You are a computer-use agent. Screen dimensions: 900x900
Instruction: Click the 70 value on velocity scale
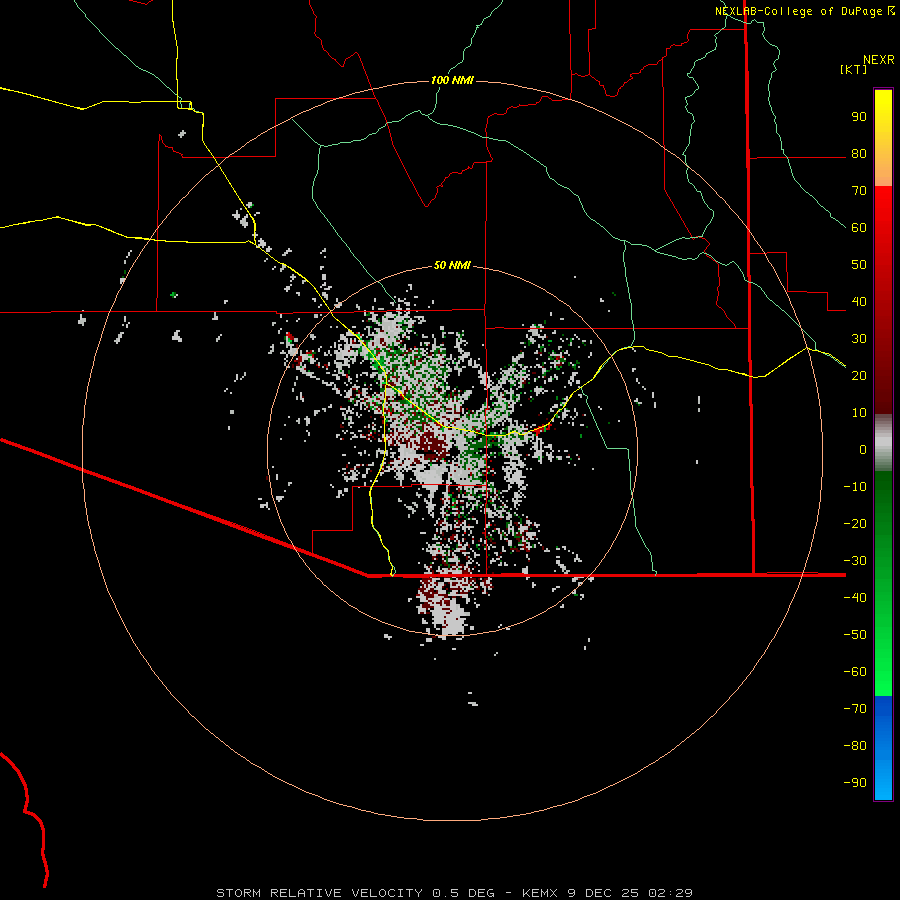[859, 191]
